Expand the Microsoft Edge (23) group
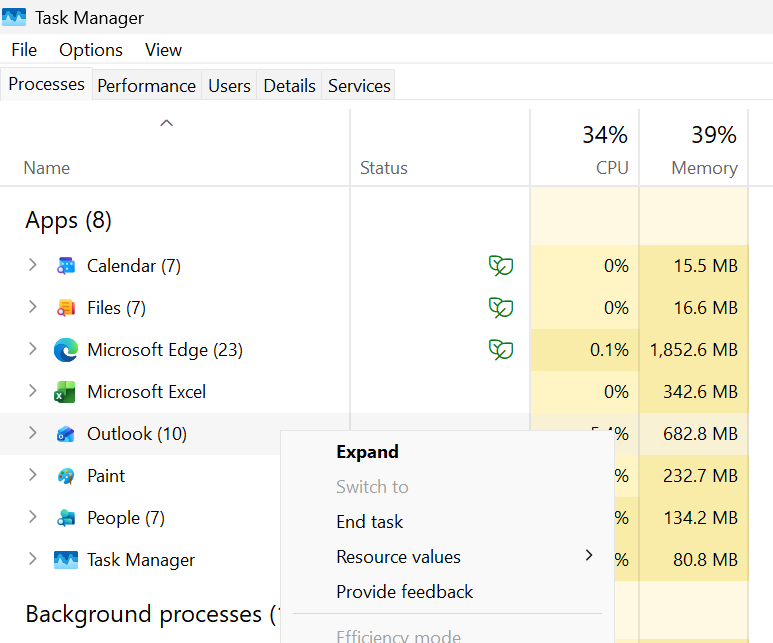 coord(33,349)
